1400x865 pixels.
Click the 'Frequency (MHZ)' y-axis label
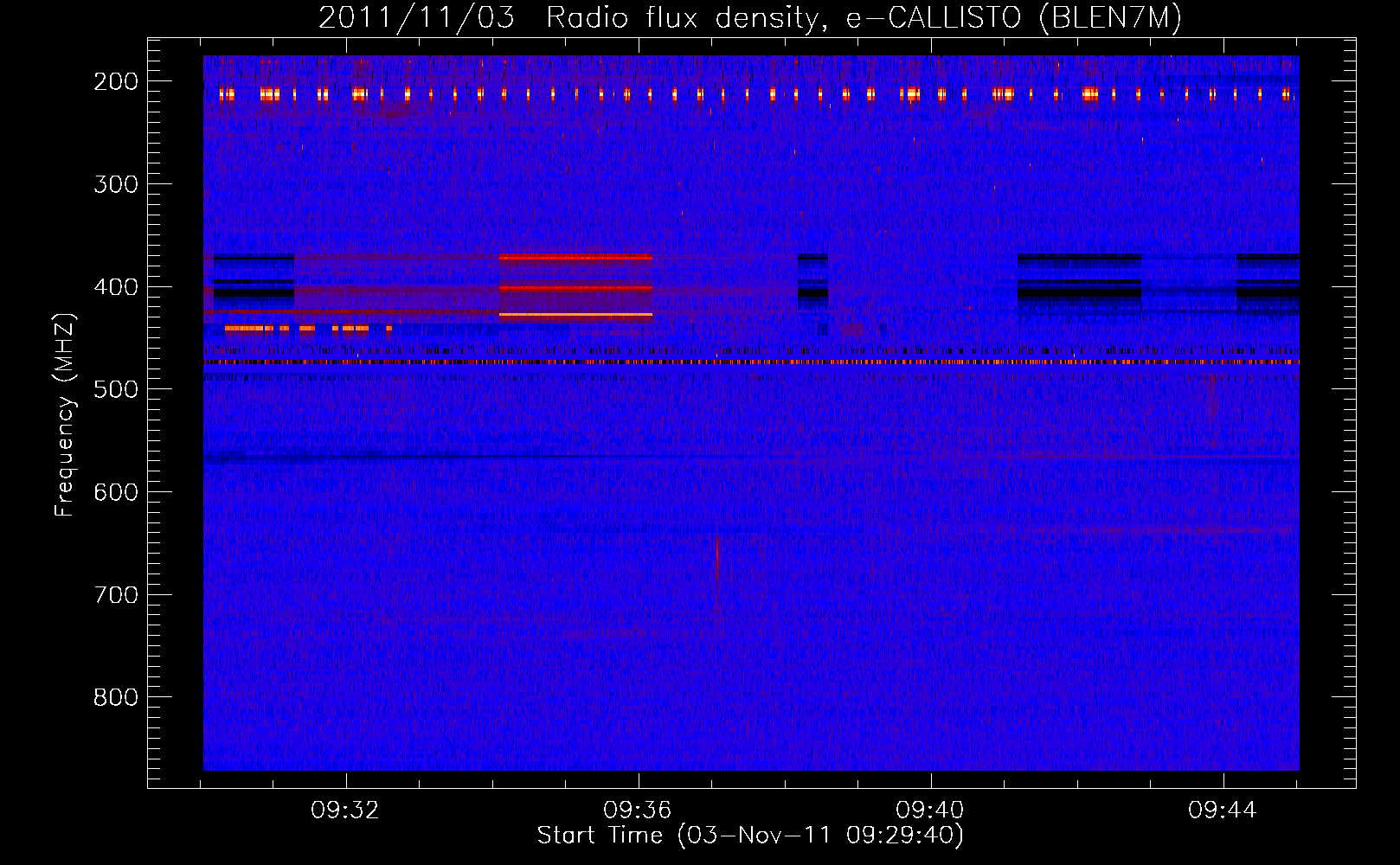65,415
